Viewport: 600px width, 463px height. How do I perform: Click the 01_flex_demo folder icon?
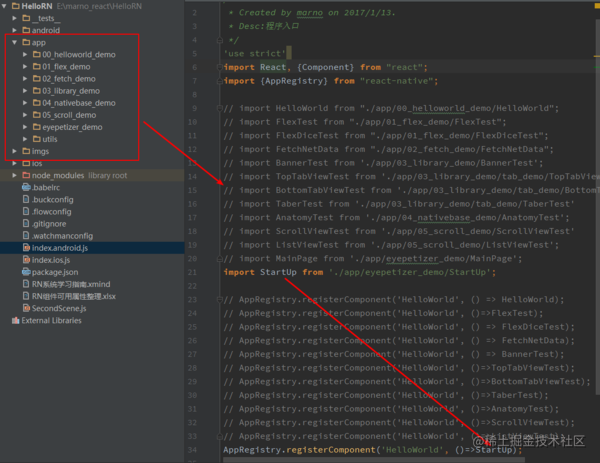click(37, 67)
